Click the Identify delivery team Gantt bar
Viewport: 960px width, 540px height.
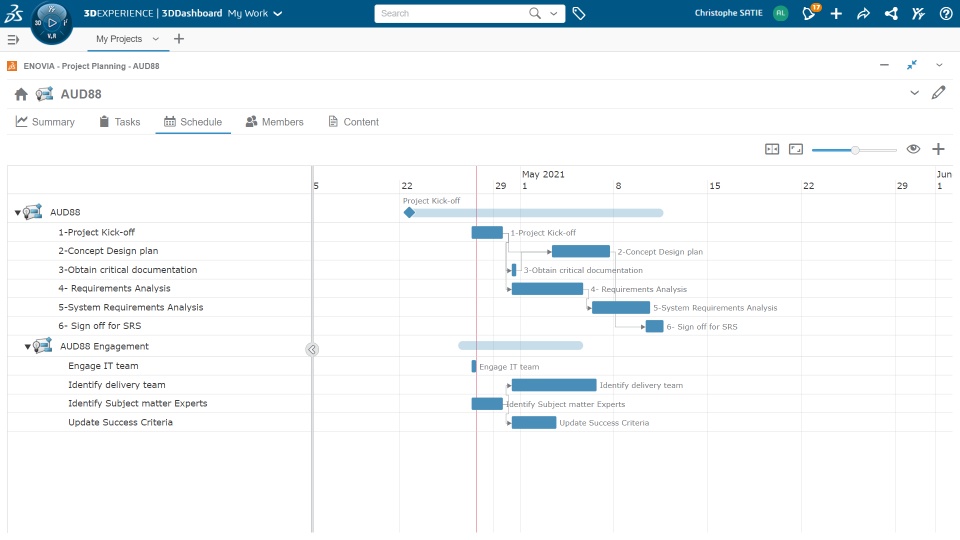pos(554,384)
